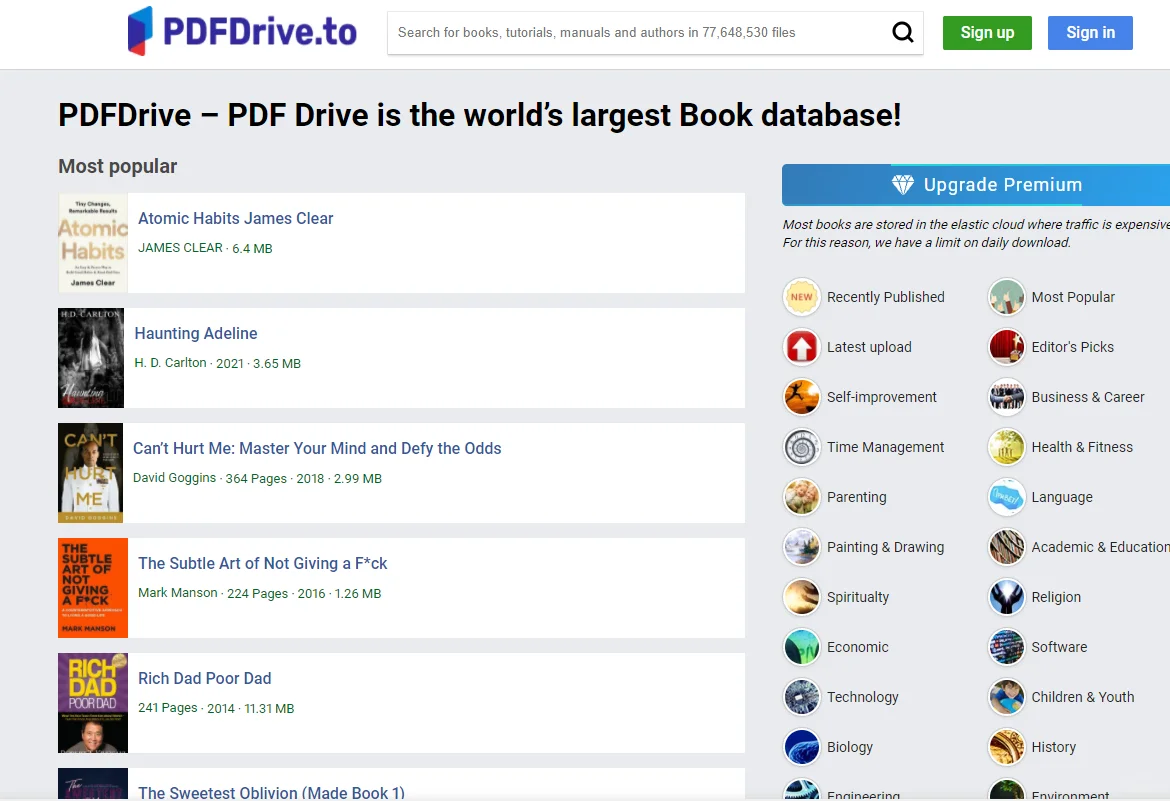Viewport: 1170px width, 801px height.
Task: Open the Economic category link
Action: [857, 647]
